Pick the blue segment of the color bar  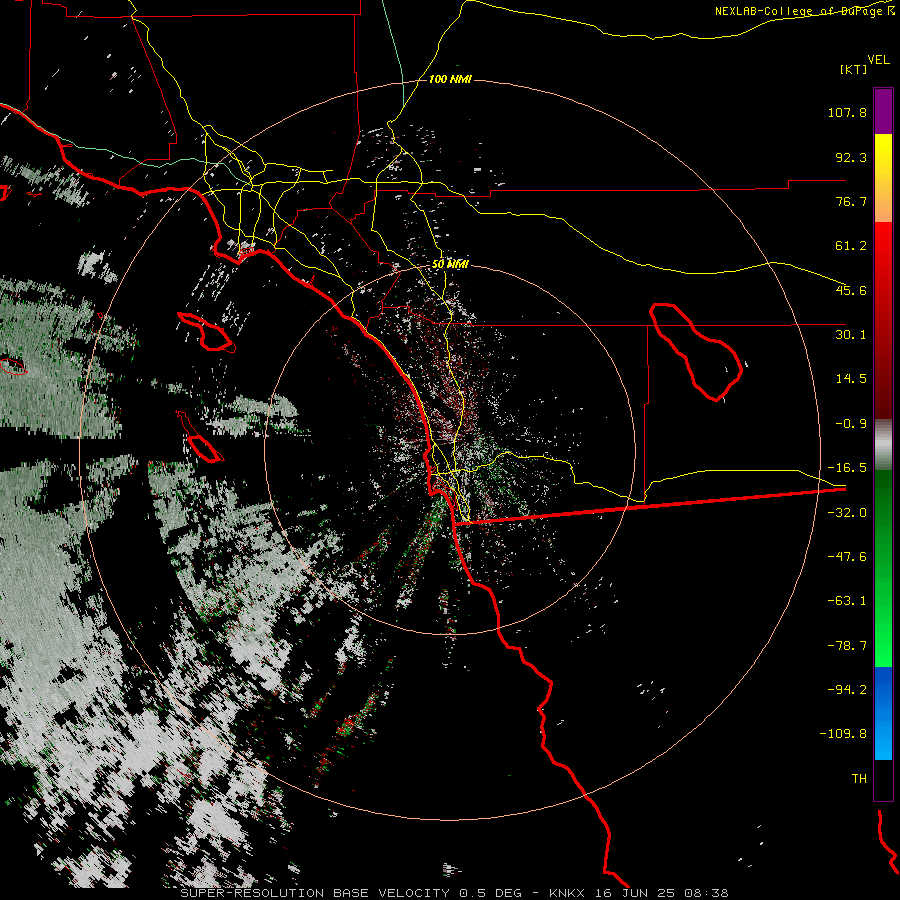pos(883,713)
